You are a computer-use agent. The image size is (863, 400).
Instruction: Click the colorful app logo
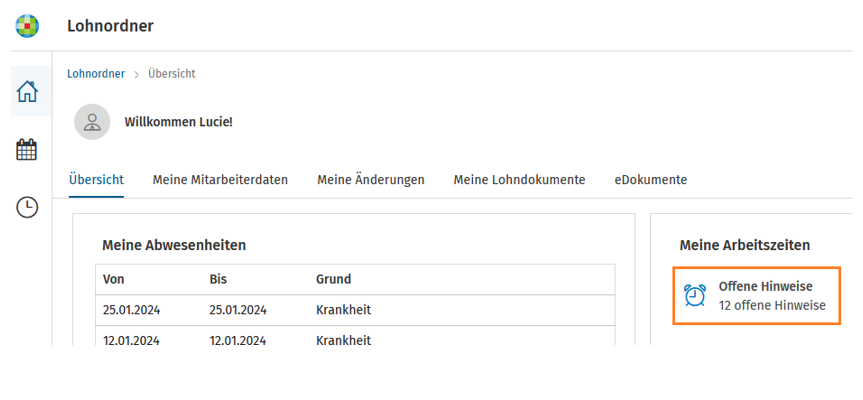(x=27, y=26)
